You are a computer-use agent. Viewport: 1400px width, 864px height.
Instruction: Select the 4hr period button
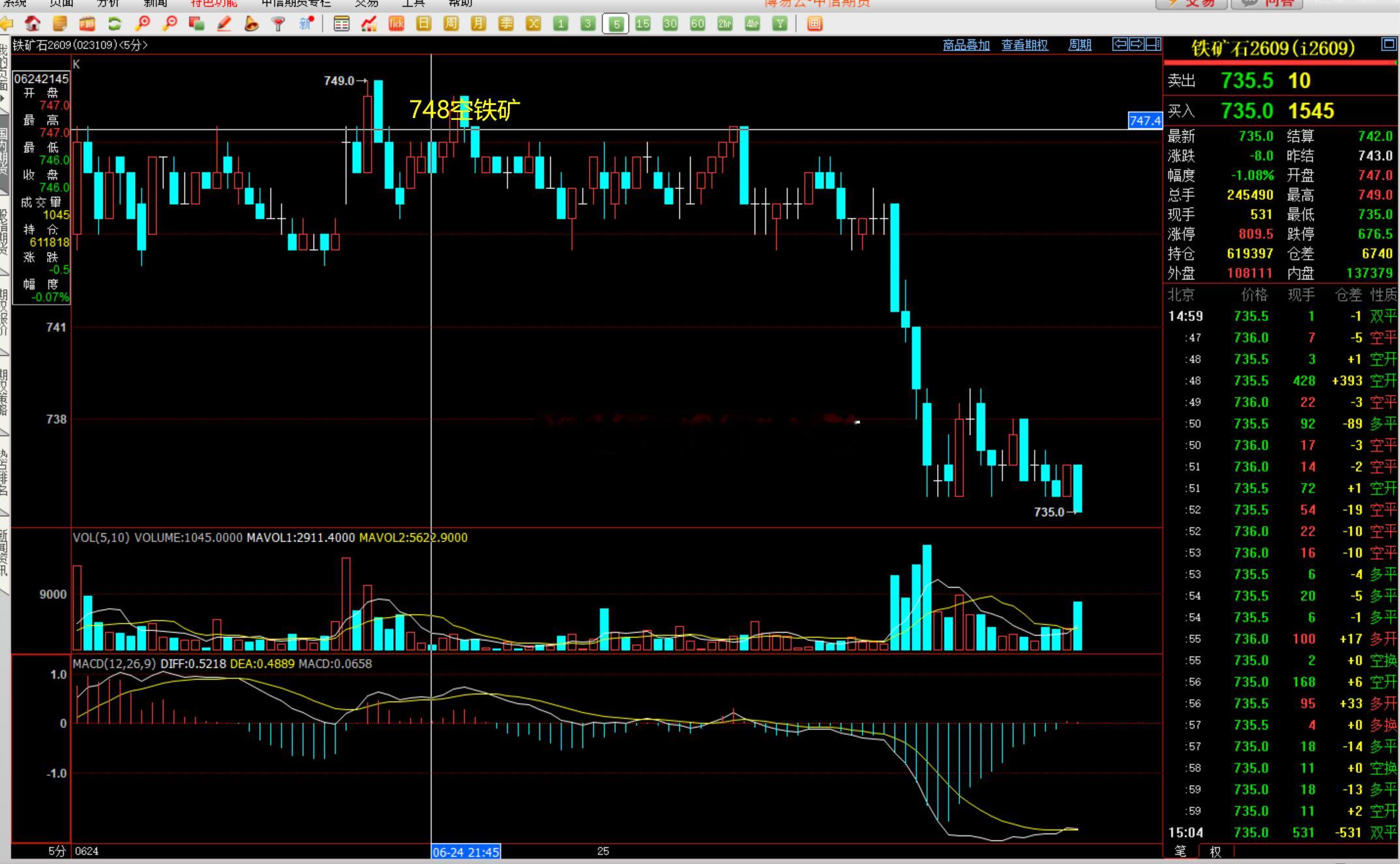tap(752, 24)
